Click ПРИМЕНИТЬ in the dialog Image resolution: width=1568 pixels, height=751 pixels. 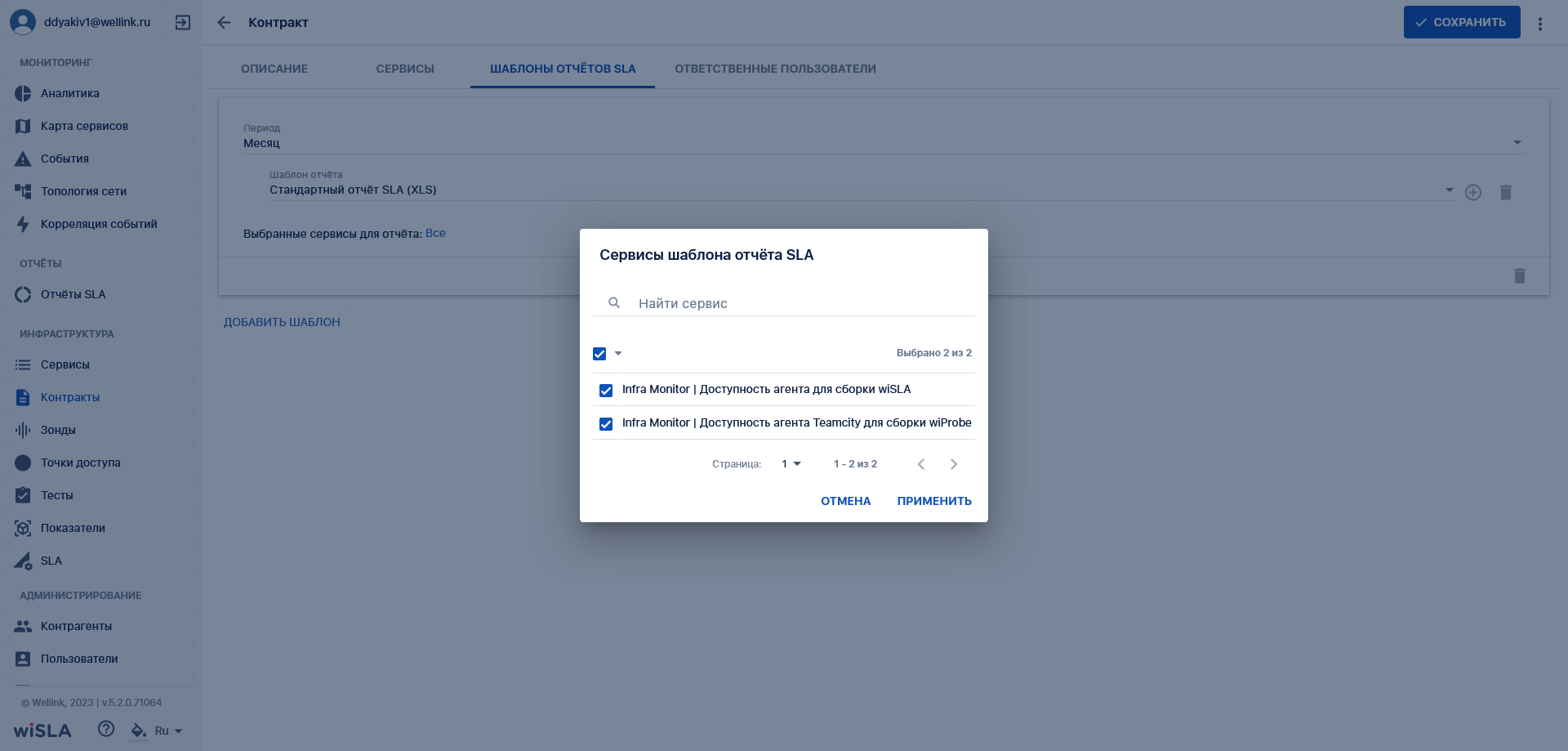click(x=934, y=501)
